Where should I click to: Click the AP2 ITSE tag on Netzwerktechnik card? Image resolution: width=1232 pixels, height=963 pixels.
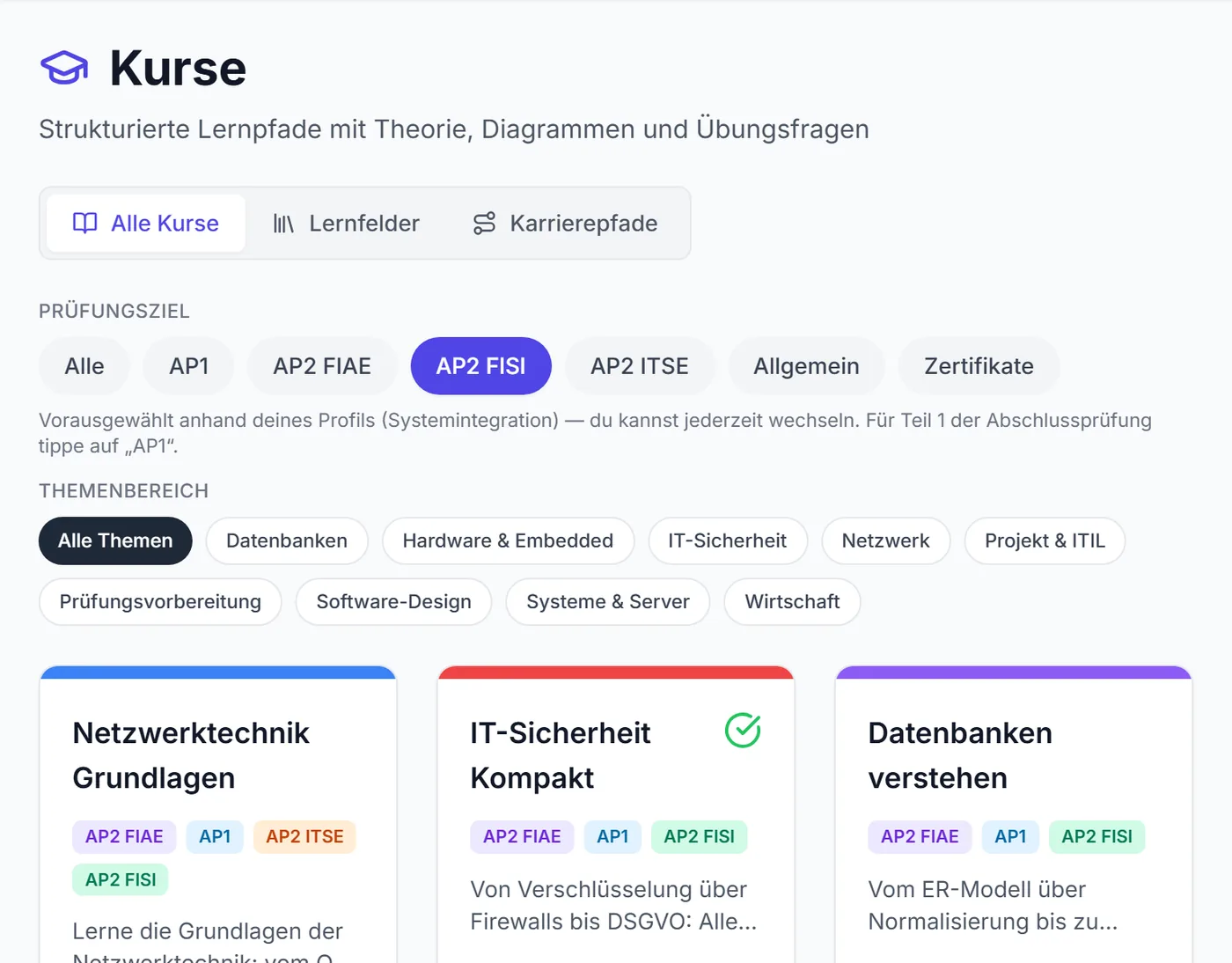tap(304, 836)
